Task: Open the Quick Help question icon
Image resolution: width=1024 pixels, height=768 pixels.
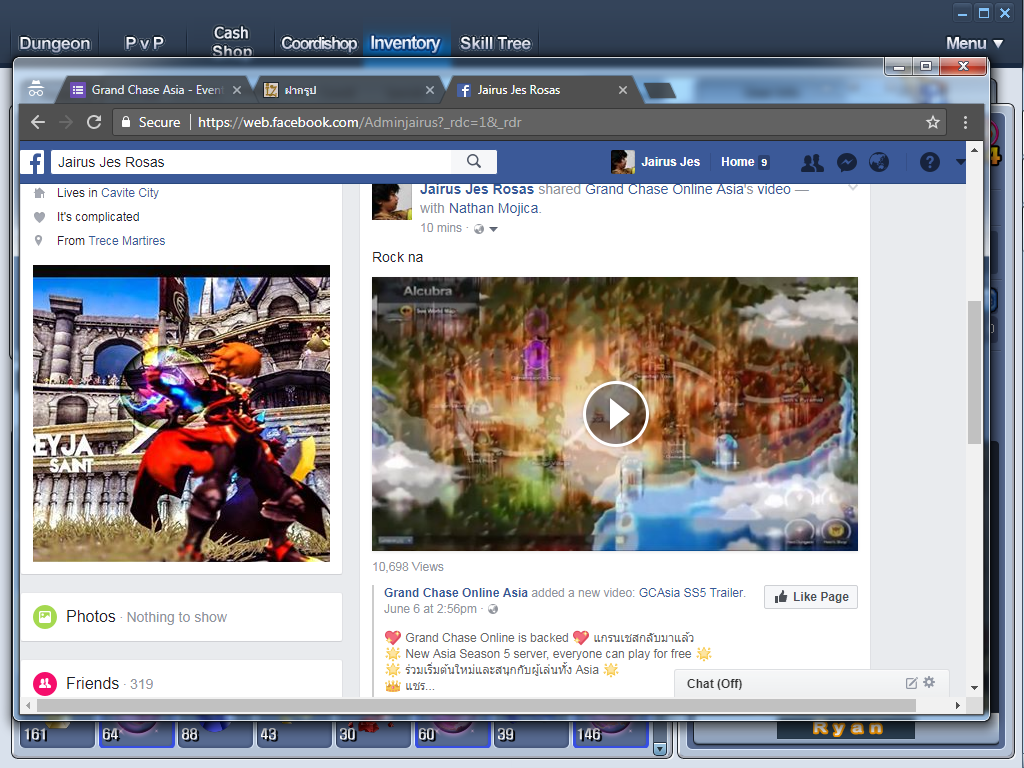Action: click(x=929, y=162)
